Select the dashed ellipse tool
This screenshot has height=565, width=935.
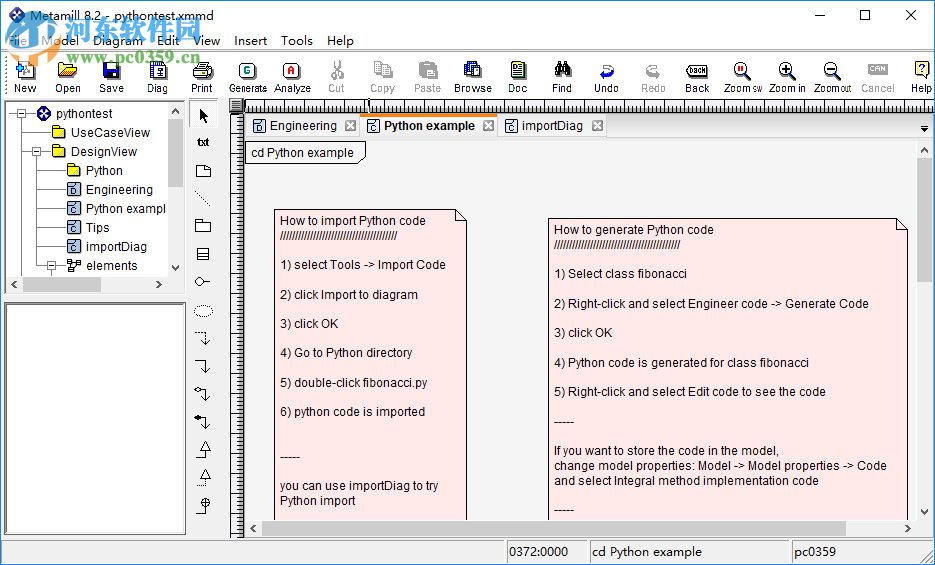[x=203, y=311]
